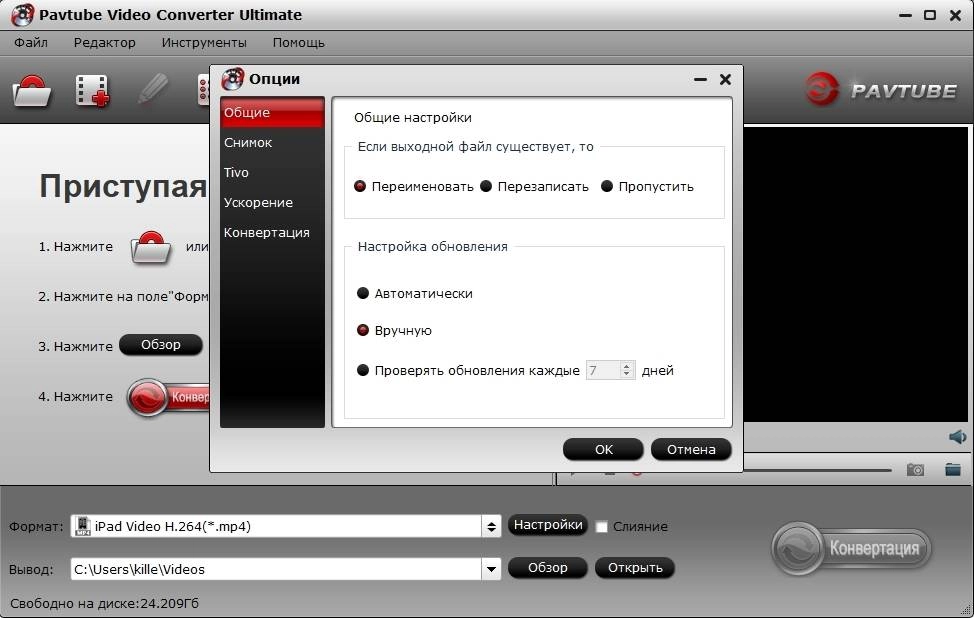Click the Вывод path text field
Screen dimensions: 974x618
pyautogui.click(x=276, y=569)
